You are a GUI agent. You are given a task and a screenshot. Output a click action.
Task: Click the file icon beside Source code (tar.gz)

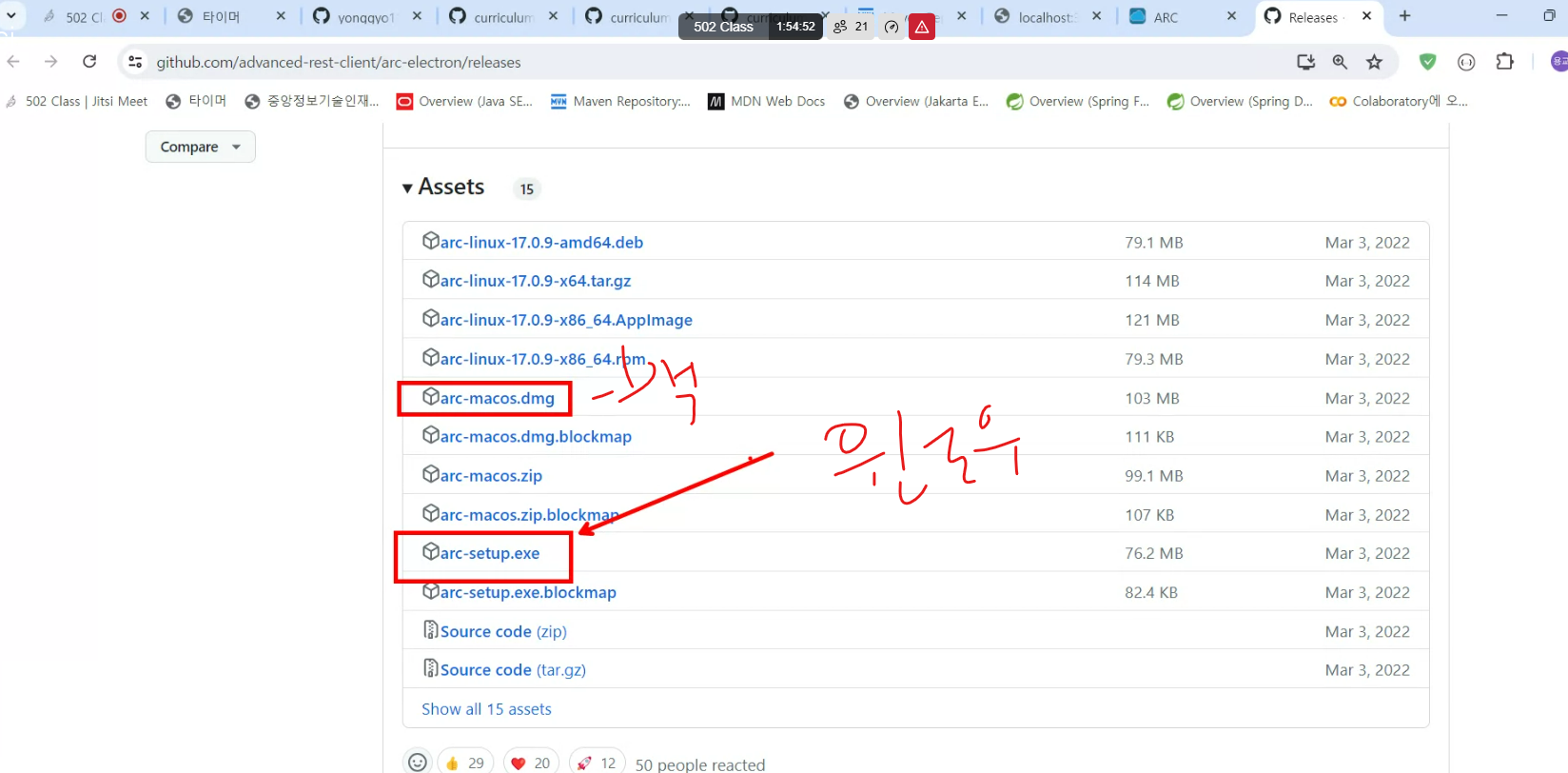[430, 668]
